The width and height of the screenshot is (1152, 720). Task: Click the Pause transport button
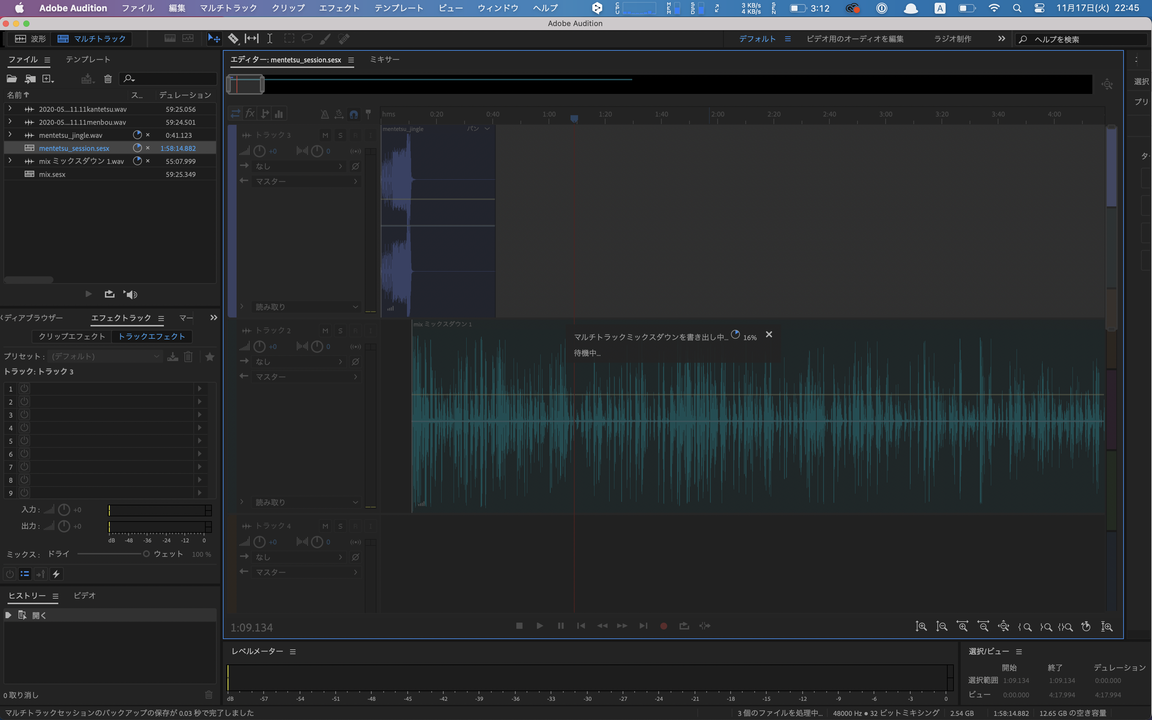pyautogui.click(x=561, y=626)
